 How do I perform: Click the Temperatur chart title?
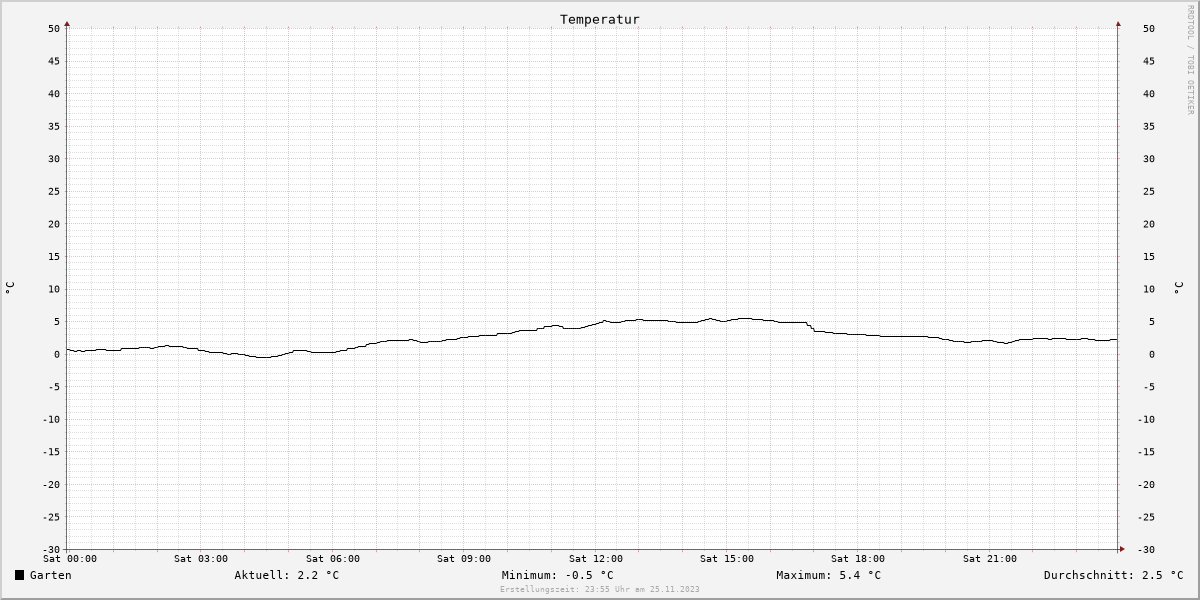pyautogui.click(x=599, y=19)
